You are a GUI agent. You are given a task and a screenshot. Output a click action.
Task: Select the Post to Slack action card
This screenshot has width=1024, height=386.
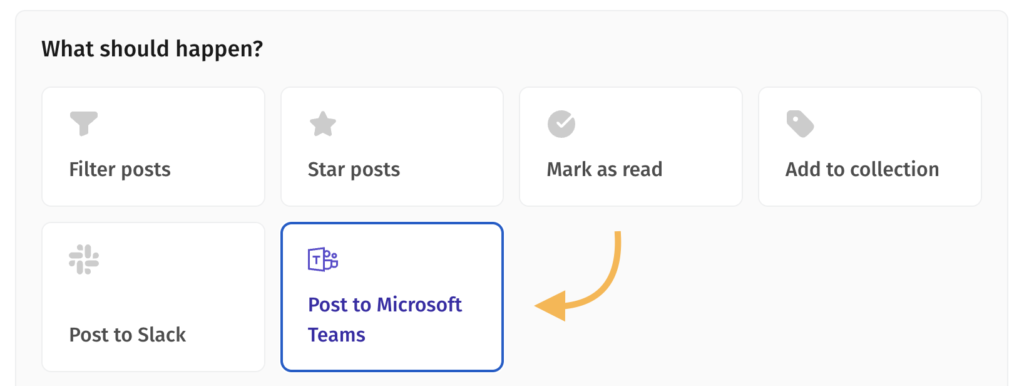pos(153,297)
